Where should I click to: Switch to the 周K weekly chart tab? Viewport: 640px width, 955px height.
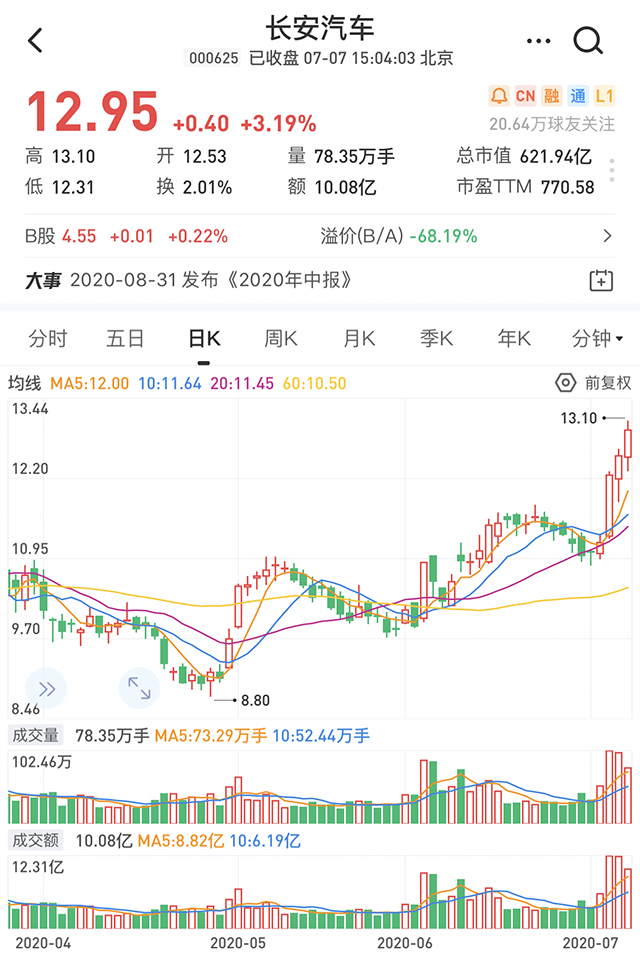[281, 339]
